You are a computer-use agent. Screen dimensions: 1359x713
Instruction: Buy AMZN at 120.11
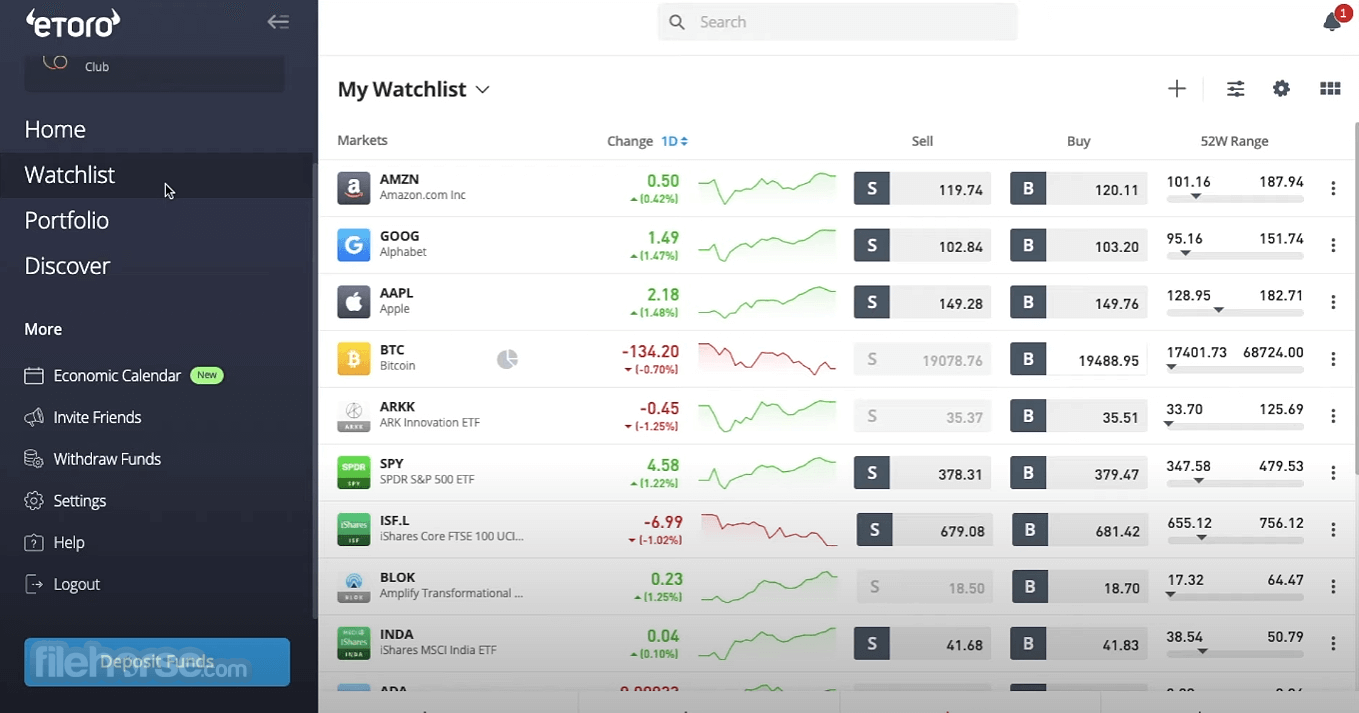(1078, 189)
